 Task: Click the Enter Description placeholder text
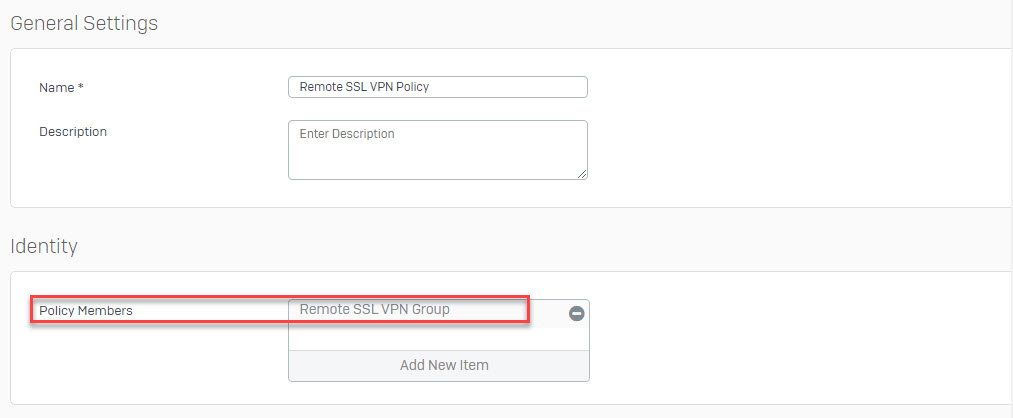point(347,134)
